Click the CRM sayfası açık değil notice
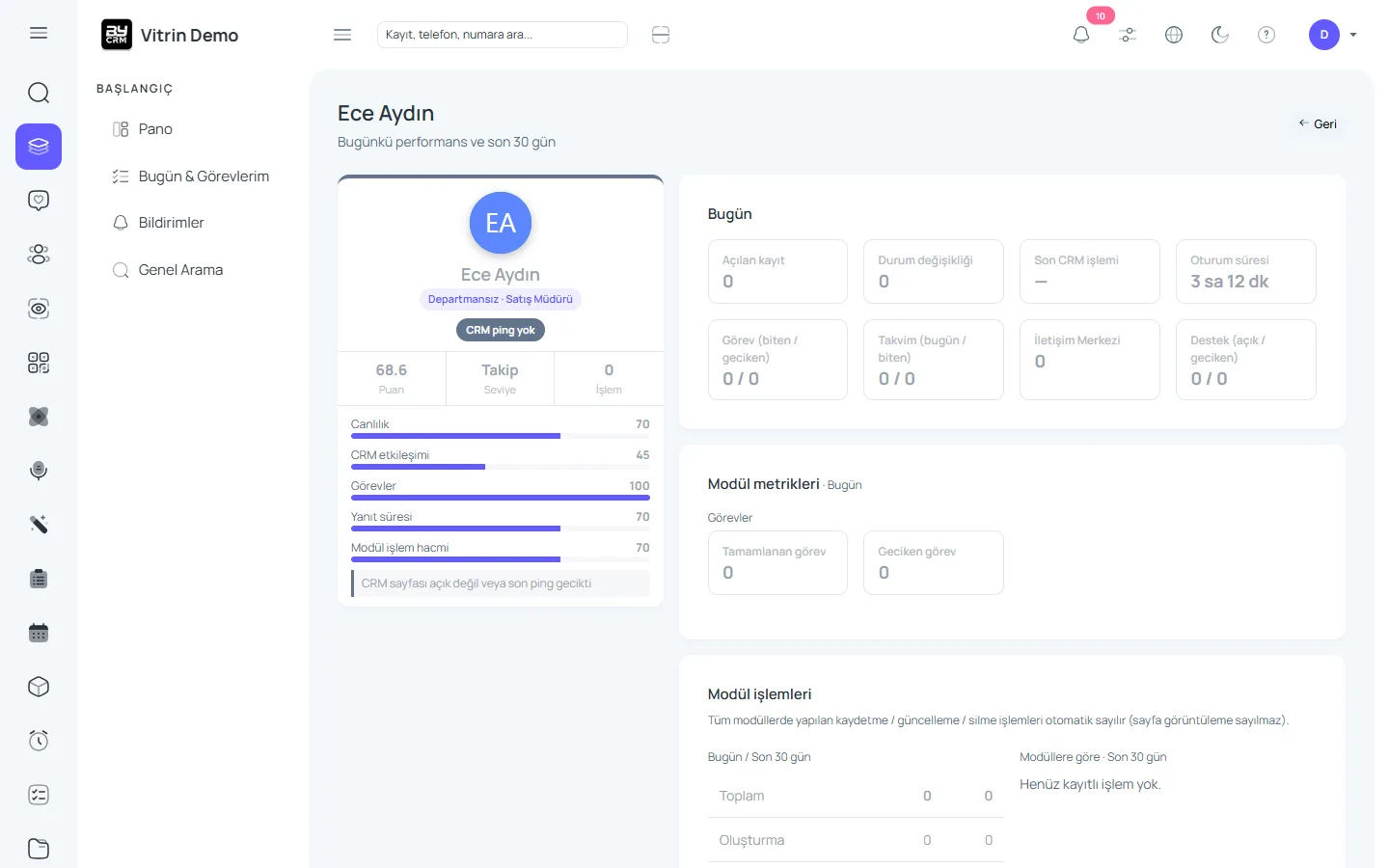Image resolution: width=1389 pixels, height=868 pixels. (x=501, y=583)
